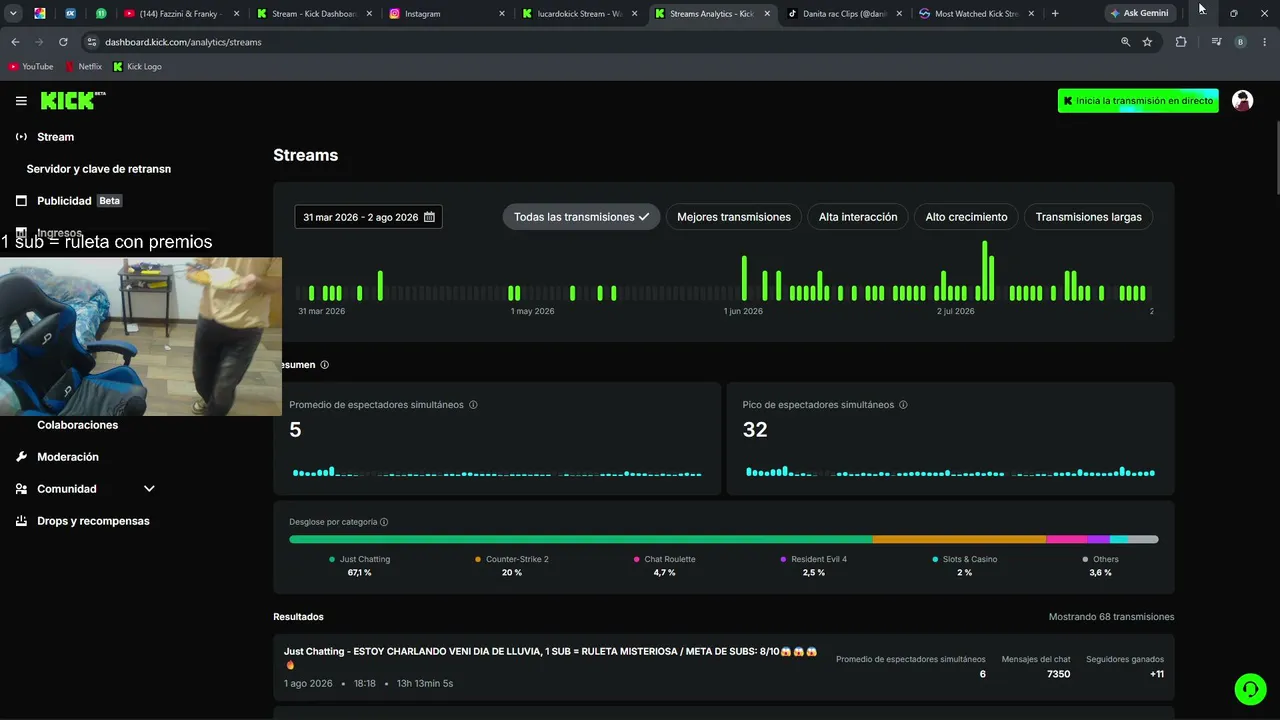Click info icon beside Desglose por categoría
1280x720 pixels.
click(x=384, y=522)
